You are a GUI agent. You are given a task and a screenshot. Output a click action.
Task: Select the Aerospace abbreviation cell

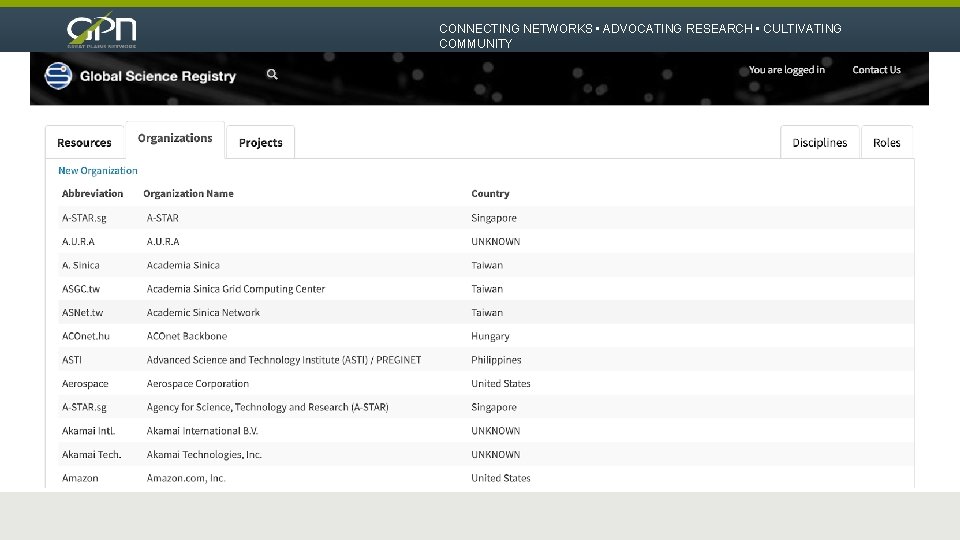[85, 384]
